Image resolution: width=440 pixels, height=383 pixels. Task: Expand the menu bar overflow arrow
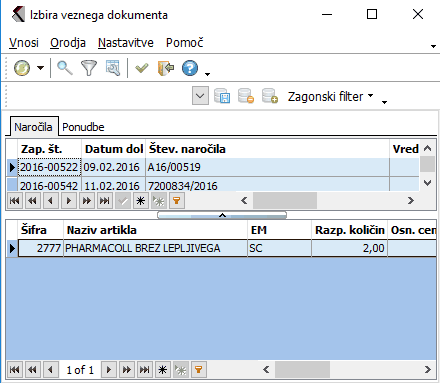[433, 46]
